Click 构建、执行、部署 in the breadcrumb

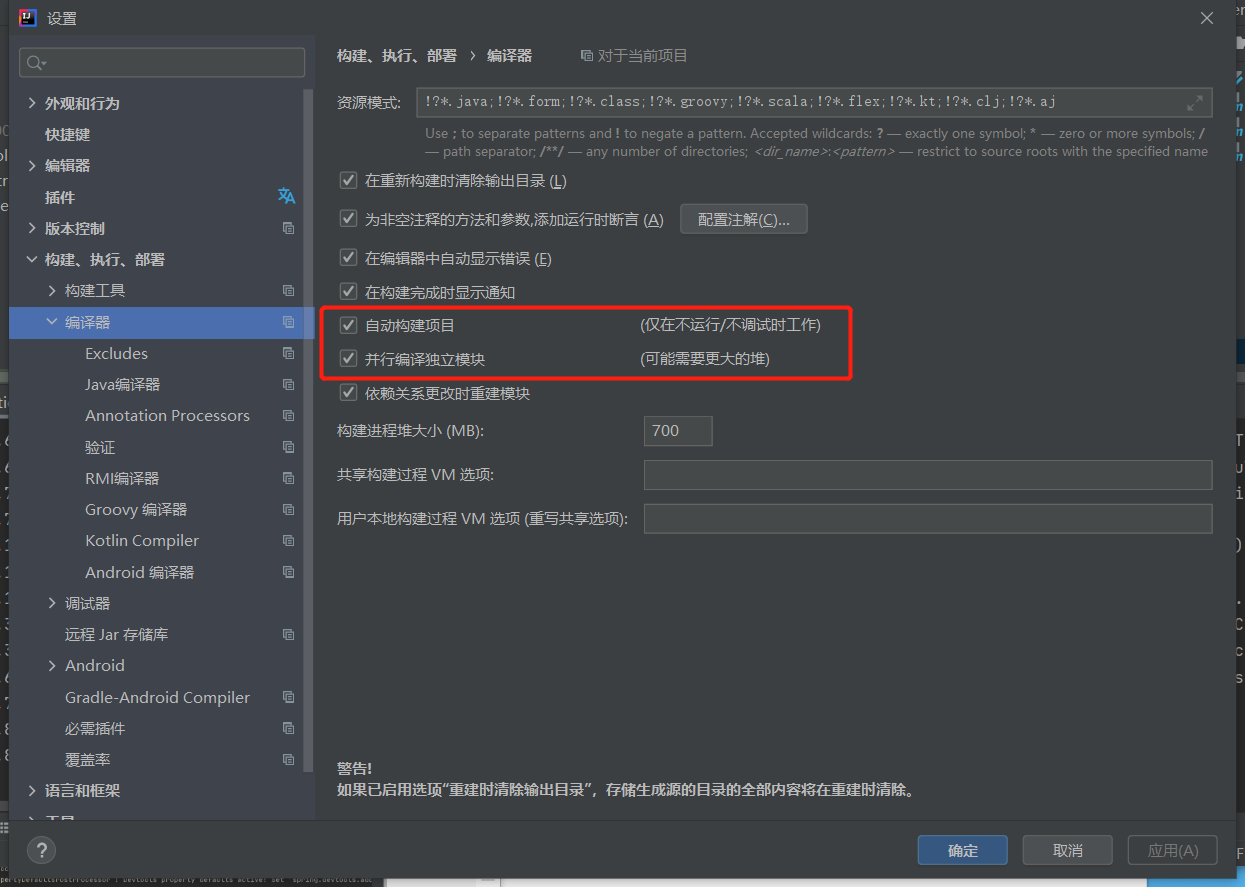397,56
